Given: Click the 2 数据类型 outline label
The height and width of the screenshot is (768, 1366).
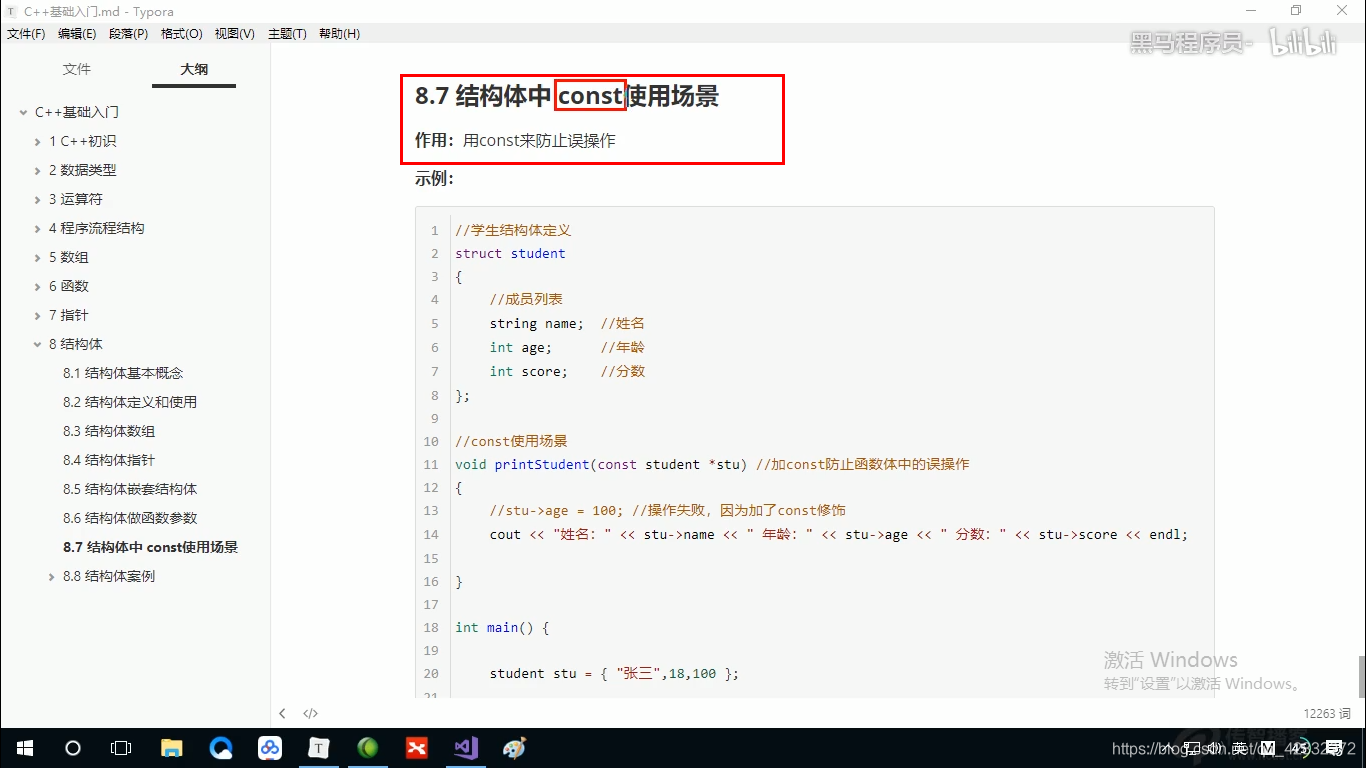Looking at the screenshot, I should [83, 170].
